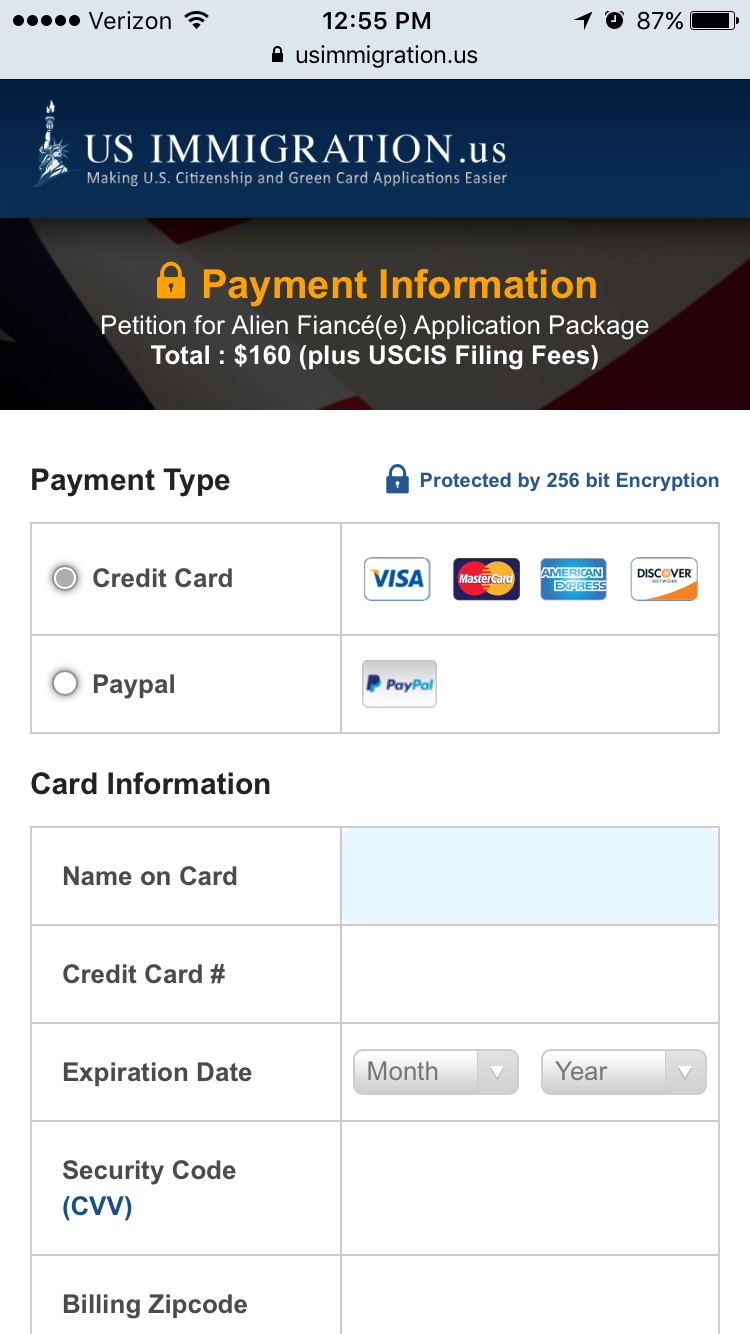The image size is (750, 1334).
Task: Tap the Visa card logo
Action: (x=397, y=579)
